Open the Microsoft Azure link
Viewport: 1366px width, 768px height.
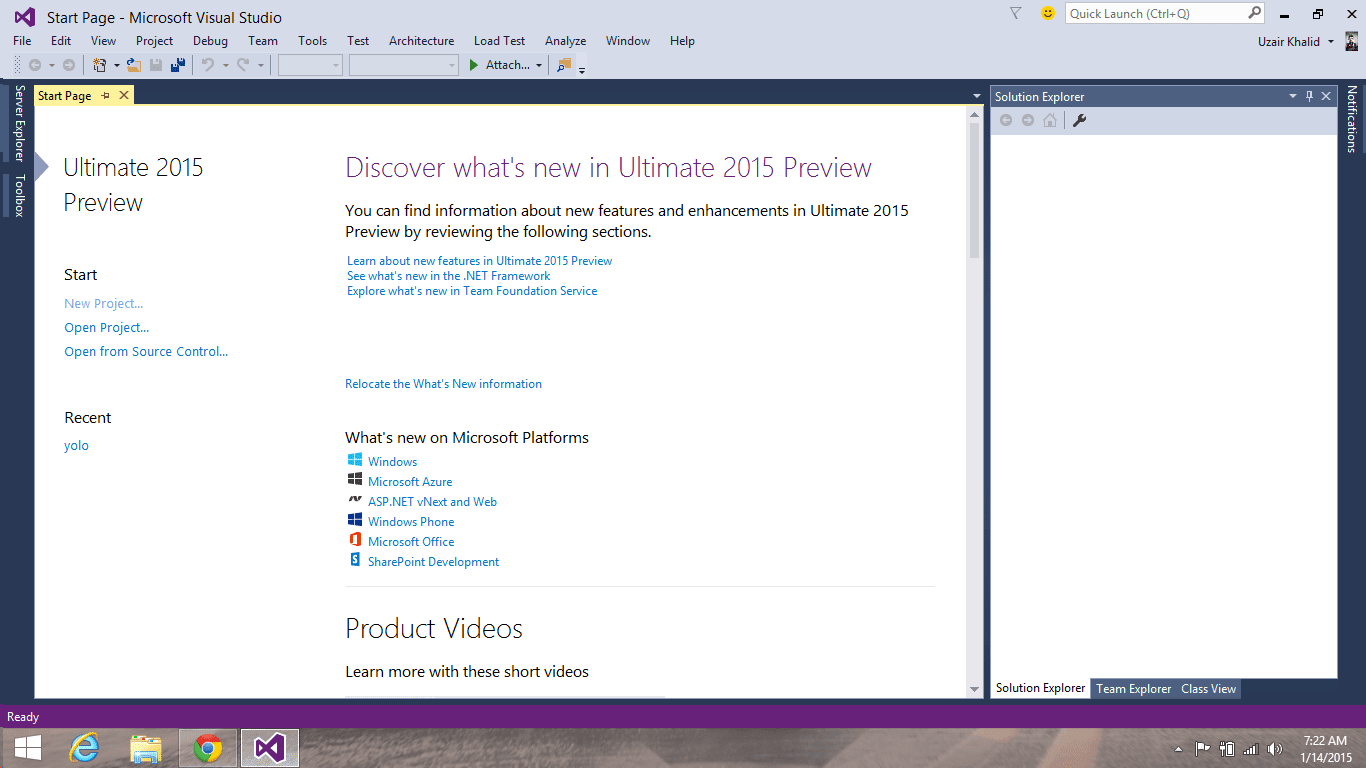[x=410, y=482]
